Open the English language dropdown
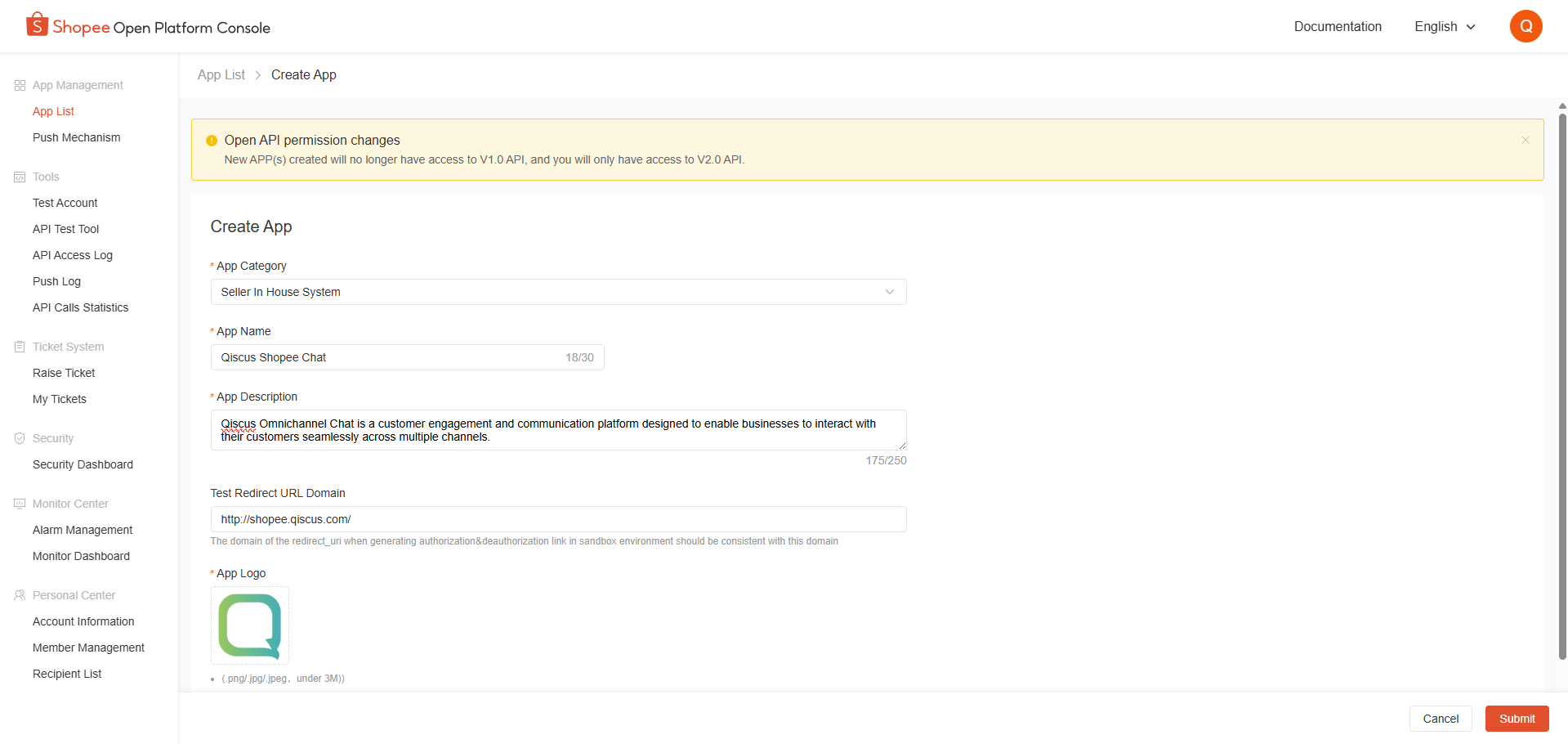The height and width of the screenshot is (744, 1568). 1445,26
